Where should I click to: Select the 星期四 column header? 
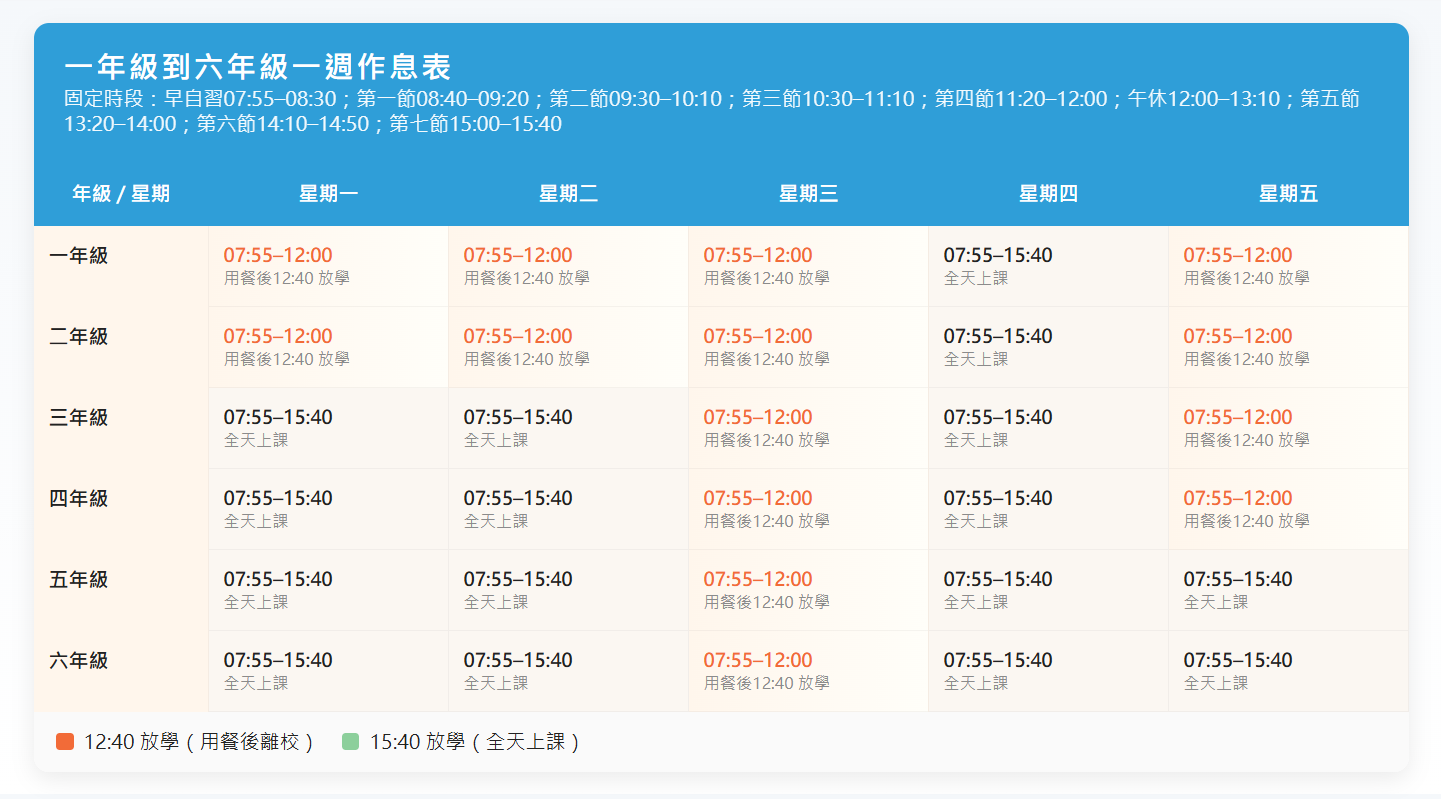pos(1048,194)
